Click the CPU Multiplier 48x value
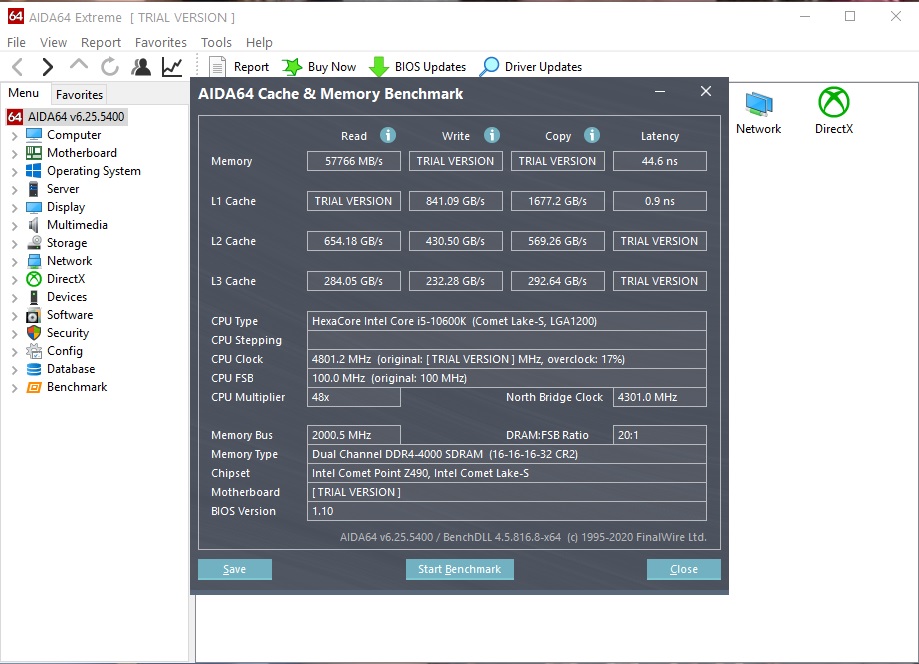Screen dimensions: 919x664 [353, 397]
